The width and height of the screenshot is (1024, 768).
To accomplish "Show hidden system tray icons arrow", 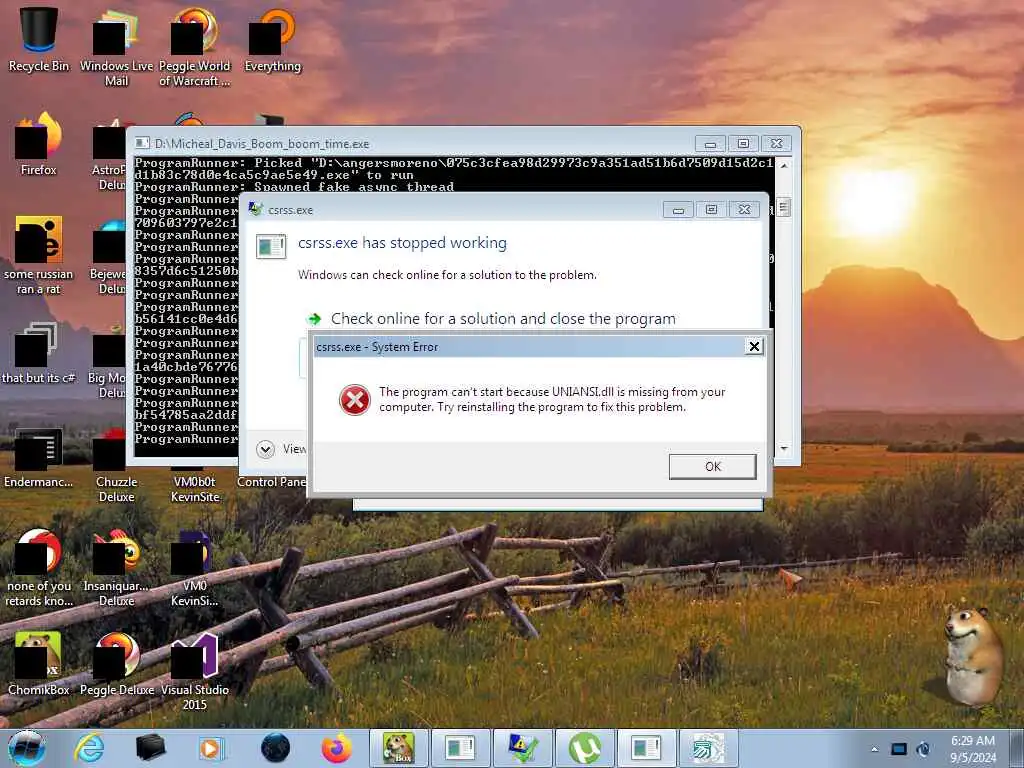I will pyautogui.click(x=874, y=749).
